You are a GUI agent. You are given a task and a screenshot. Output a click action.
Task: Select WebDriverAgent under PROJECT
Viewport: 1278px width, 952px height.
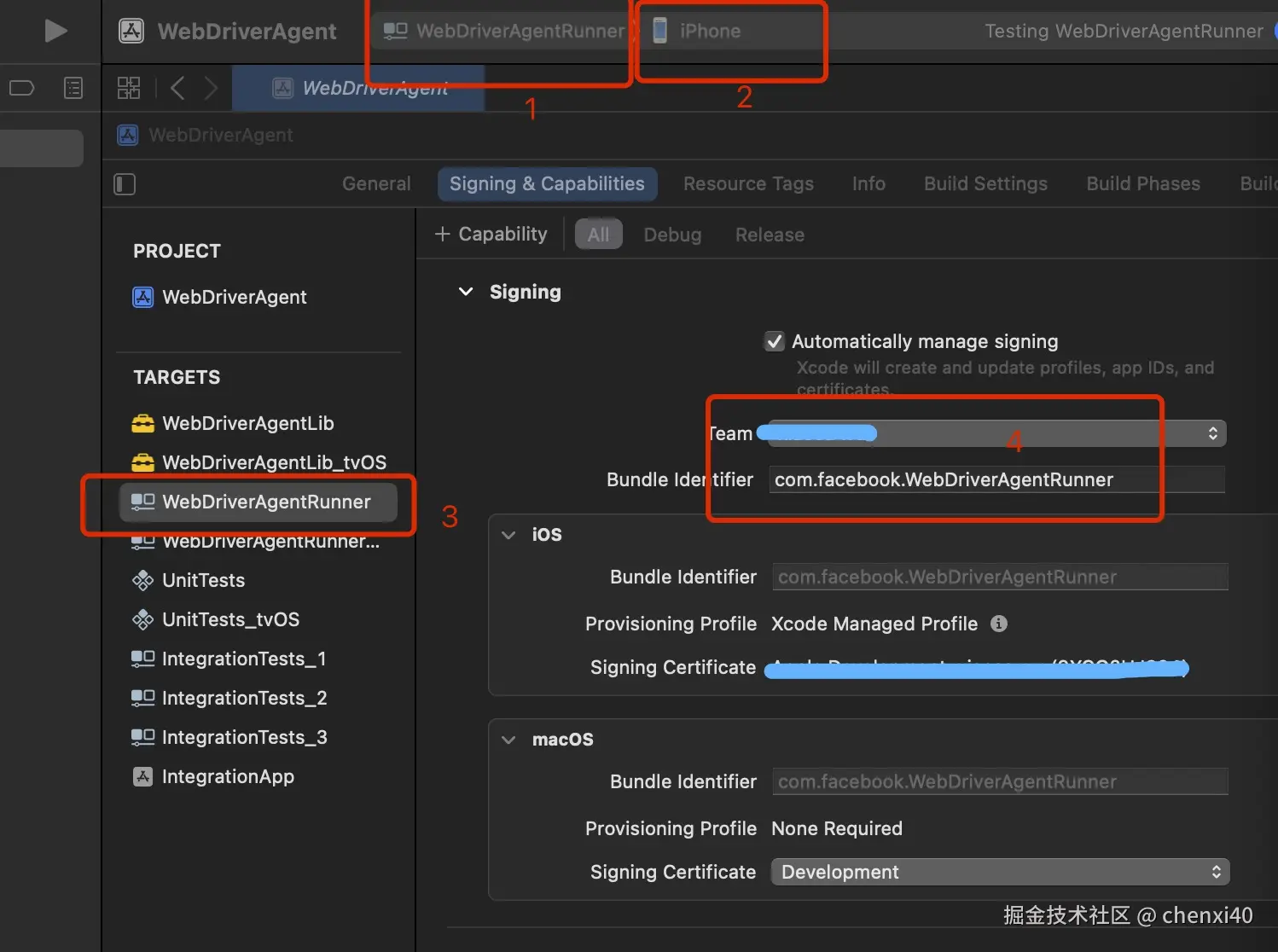coord(219,297)
